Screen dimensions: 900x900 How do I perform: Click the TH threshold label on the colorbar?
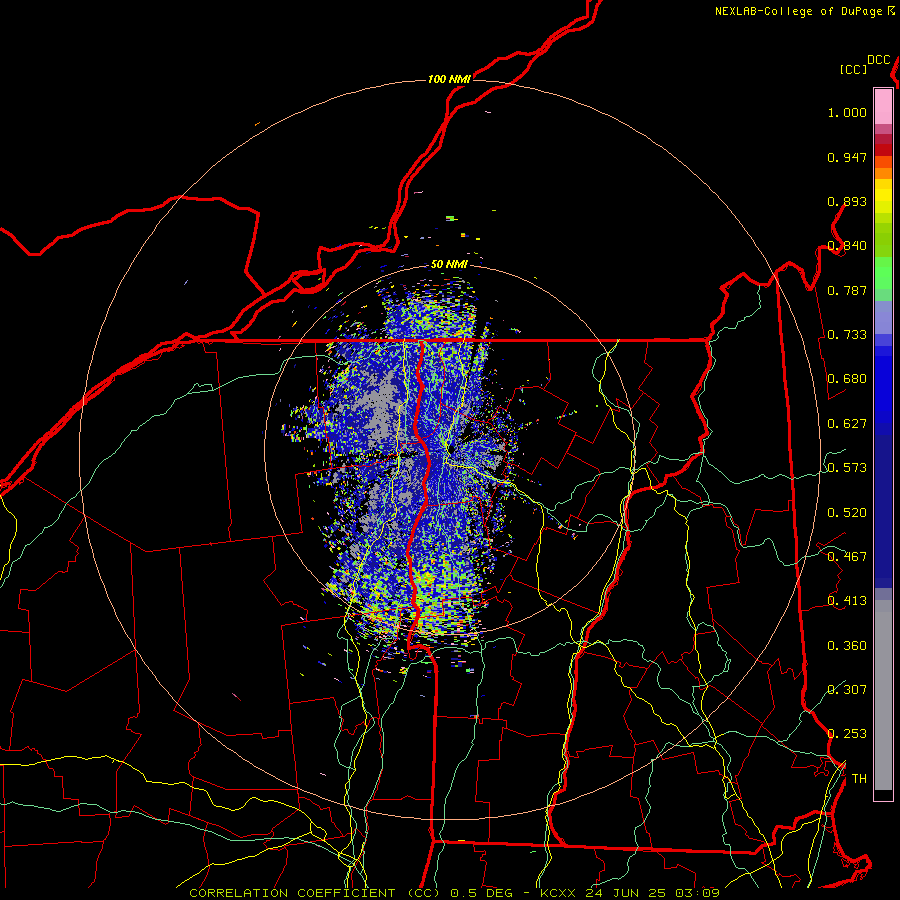(859, 779)
